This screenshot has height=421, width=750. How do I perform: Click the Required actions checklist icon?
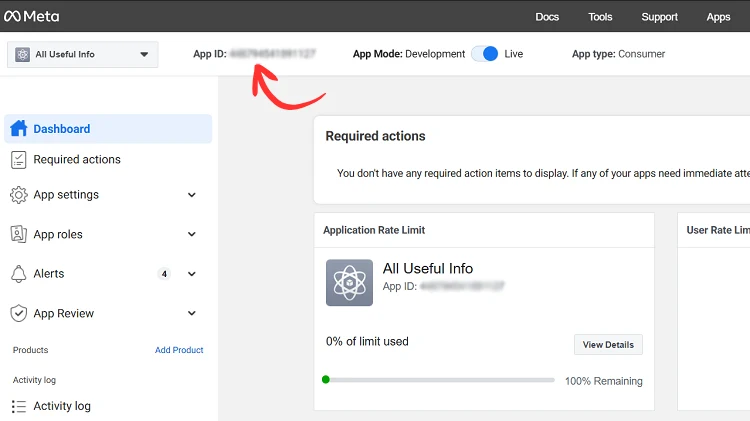18,160
